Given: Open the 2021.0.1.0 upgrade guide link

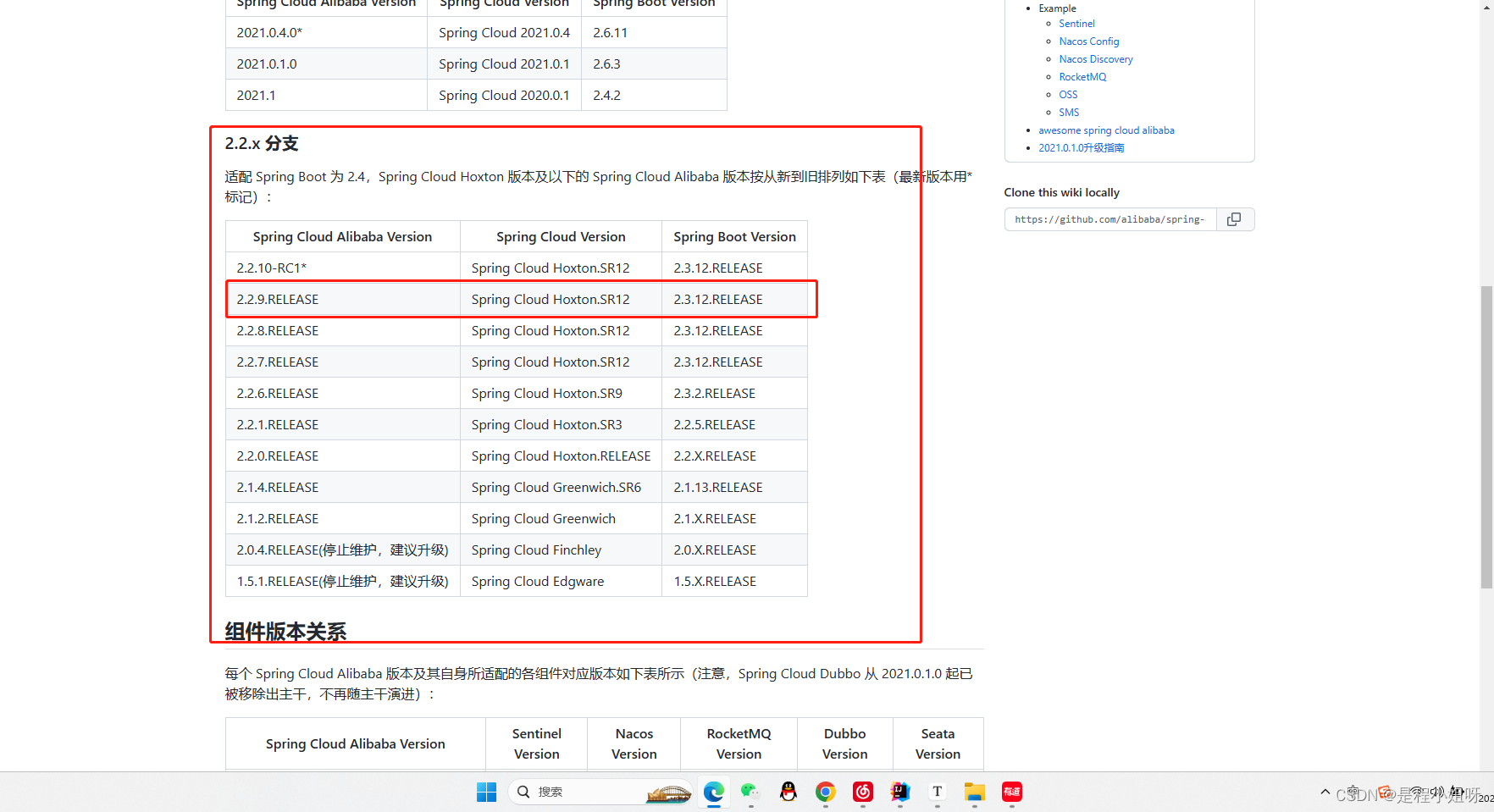Looking at the screenshot, I should 1082,148.
